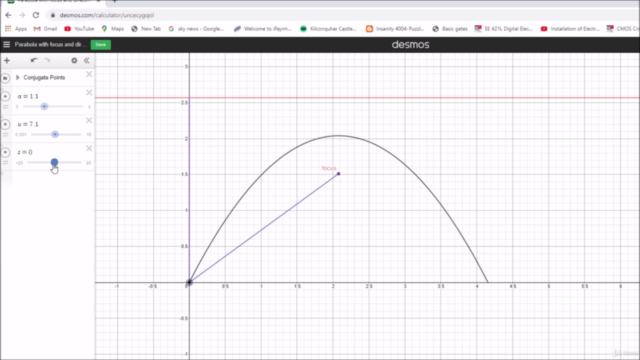
Task: Click the graph title Parabola with focus
Action: click(x=50, y=44)
